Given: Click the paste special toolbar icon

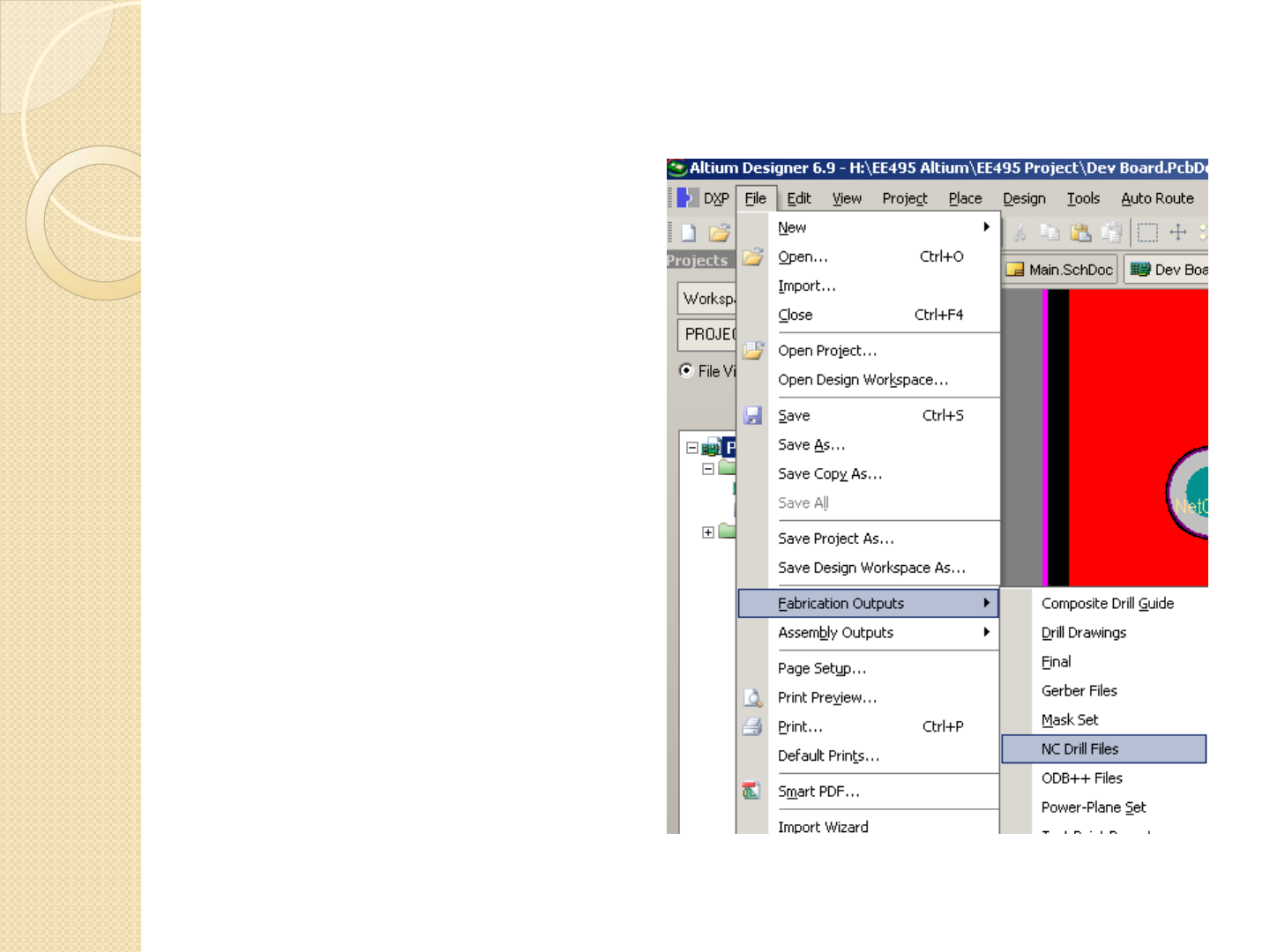Looking at the screenshot, I should click(x=1111, y=233).
